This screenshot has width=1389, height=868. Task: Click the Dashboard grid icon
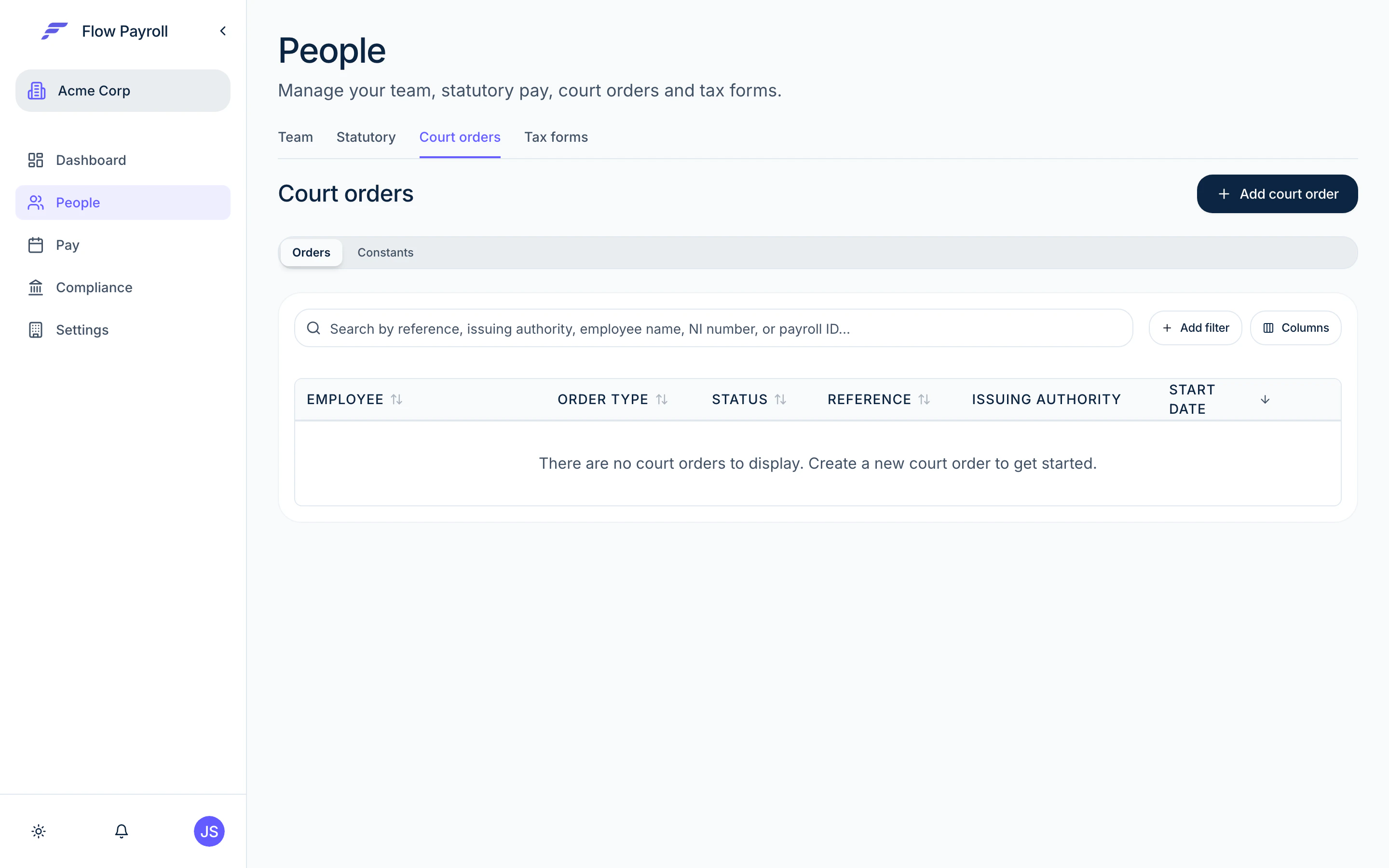click(x=36, y=160)
